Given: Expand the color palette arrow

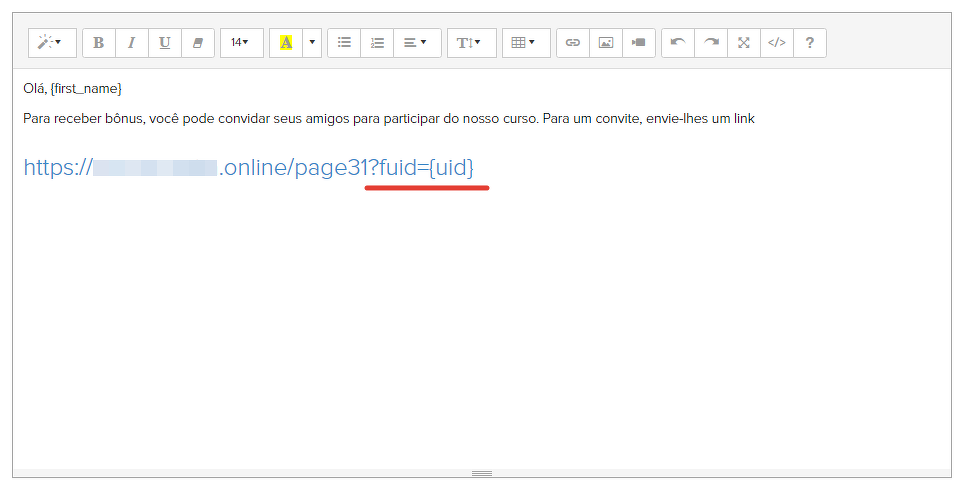Looking at the screenshot, I should click(x=312, y=43).
